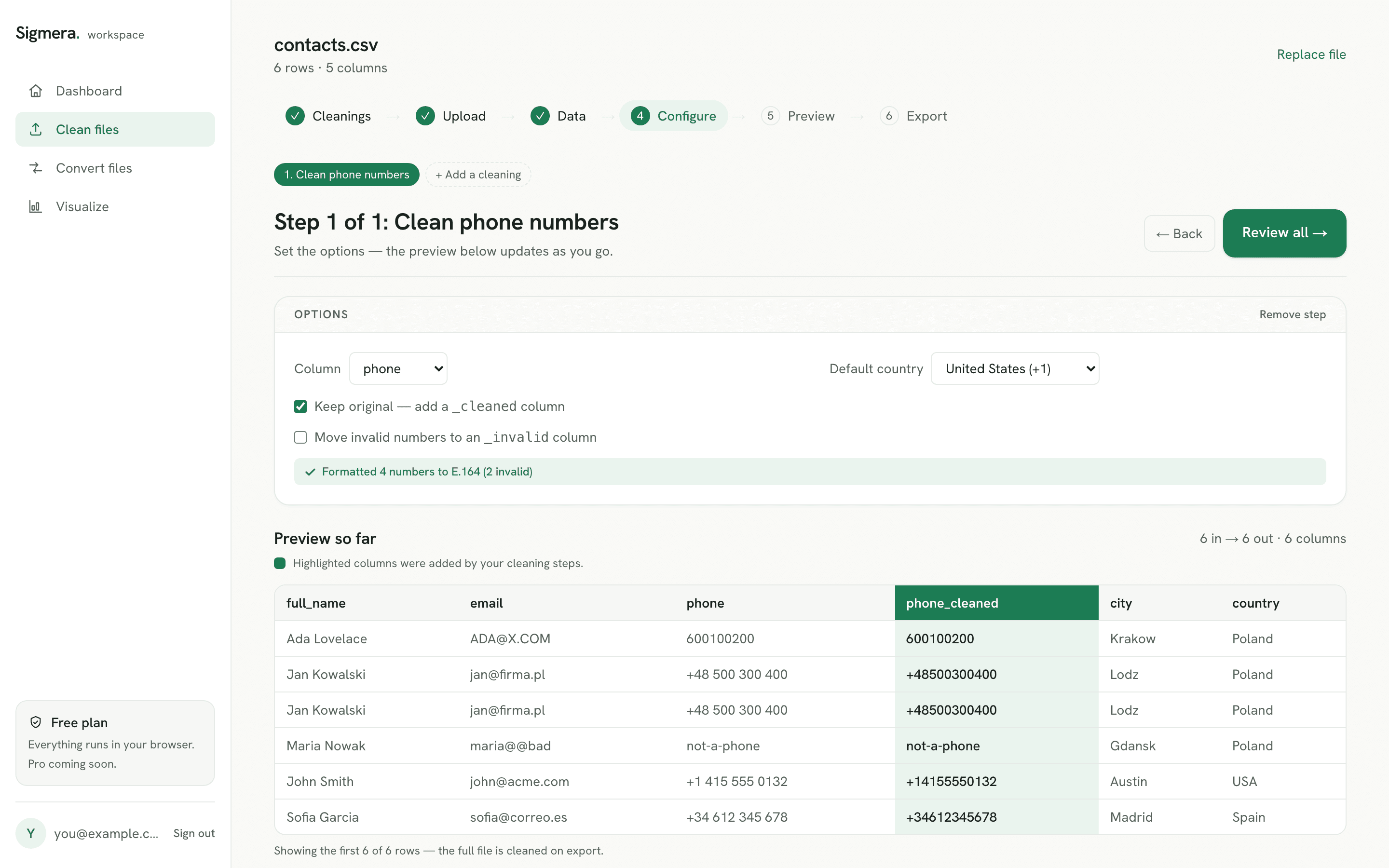Uncheck Keep original cleaned column checkbox
1389x868 pixels.
pyautogui.click(x=300, y=407)
